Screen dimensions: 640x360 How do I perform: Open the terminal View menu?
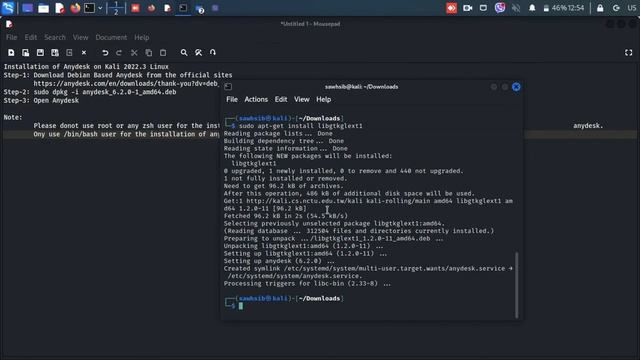[x=302, y=100]
